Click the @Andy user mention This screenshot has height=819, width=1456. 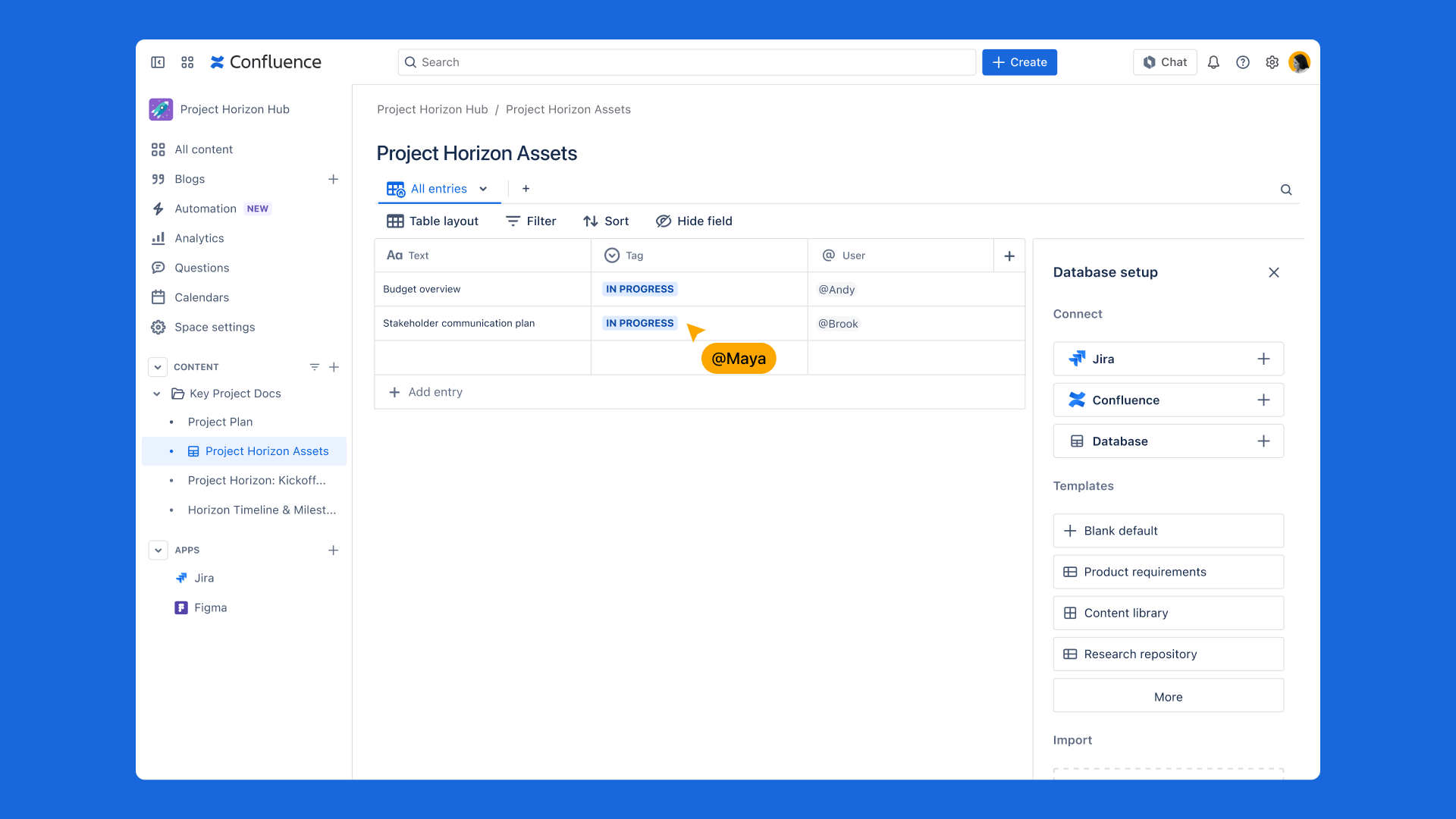coord(836,290)
